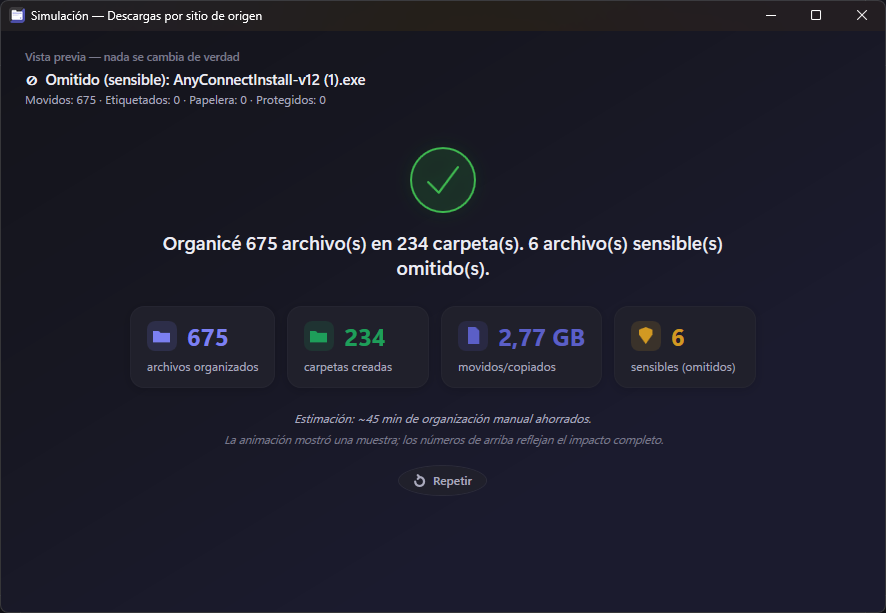
Task: Click "sensibles (omitidos)" label
Action: (x=683, y=367)
